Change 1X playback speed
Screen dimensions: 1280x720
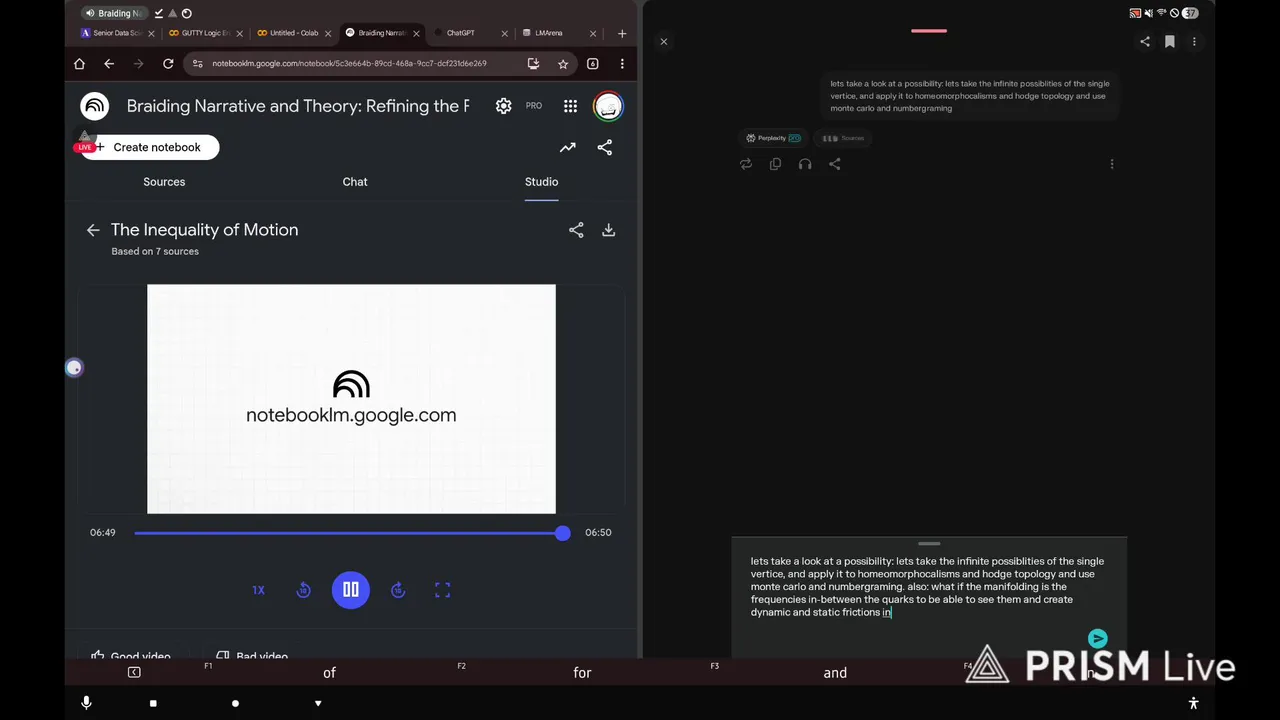pyautogui.click(x=258, y=590)
